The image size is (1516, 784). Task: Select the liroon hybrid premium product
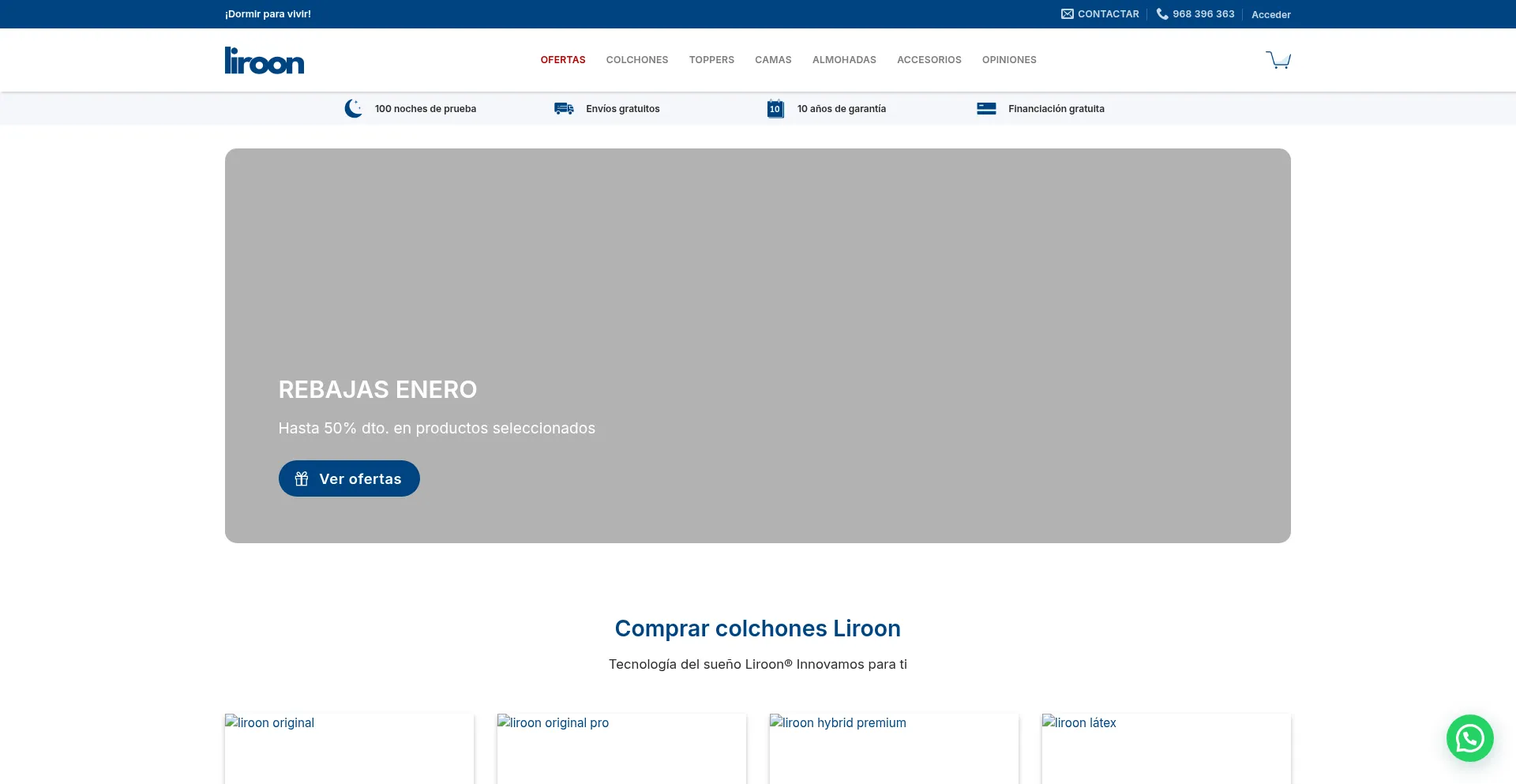point(894,748)
